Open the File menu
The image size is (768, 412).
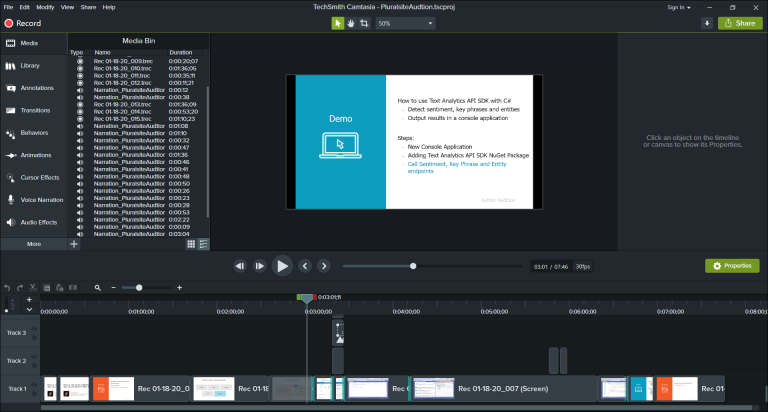pyautogui.click(x=8, y=7)
